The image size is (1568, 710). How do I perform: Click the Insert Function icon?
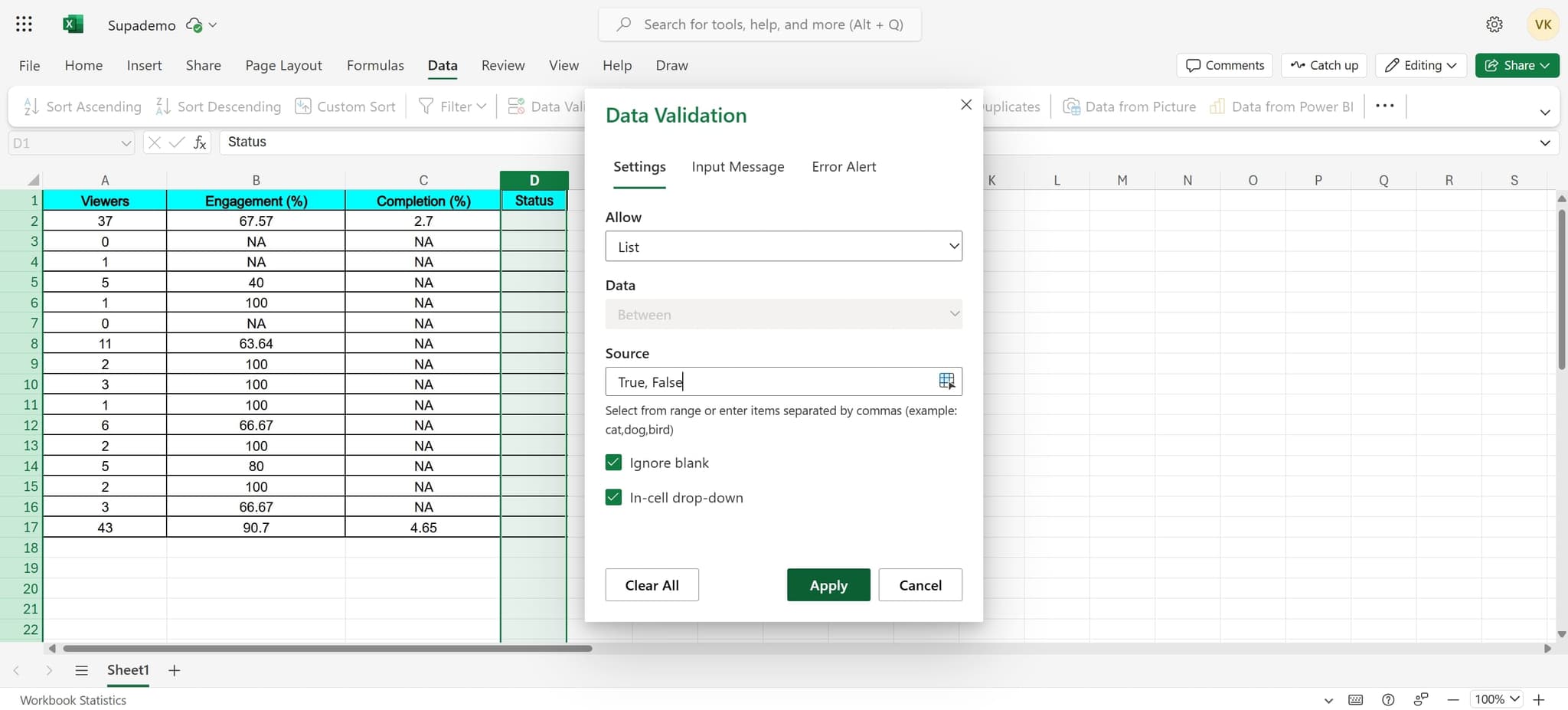[x=199, y=142]
